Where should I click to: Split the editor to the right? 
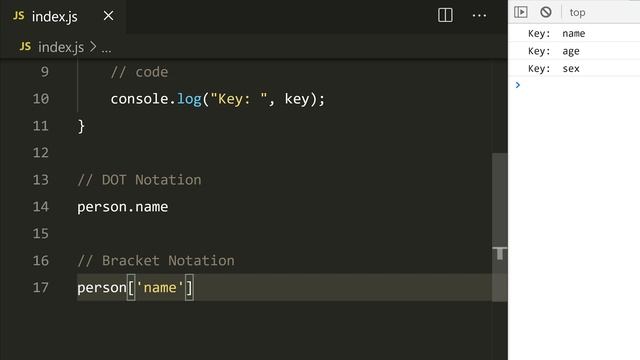pos(445,16)
